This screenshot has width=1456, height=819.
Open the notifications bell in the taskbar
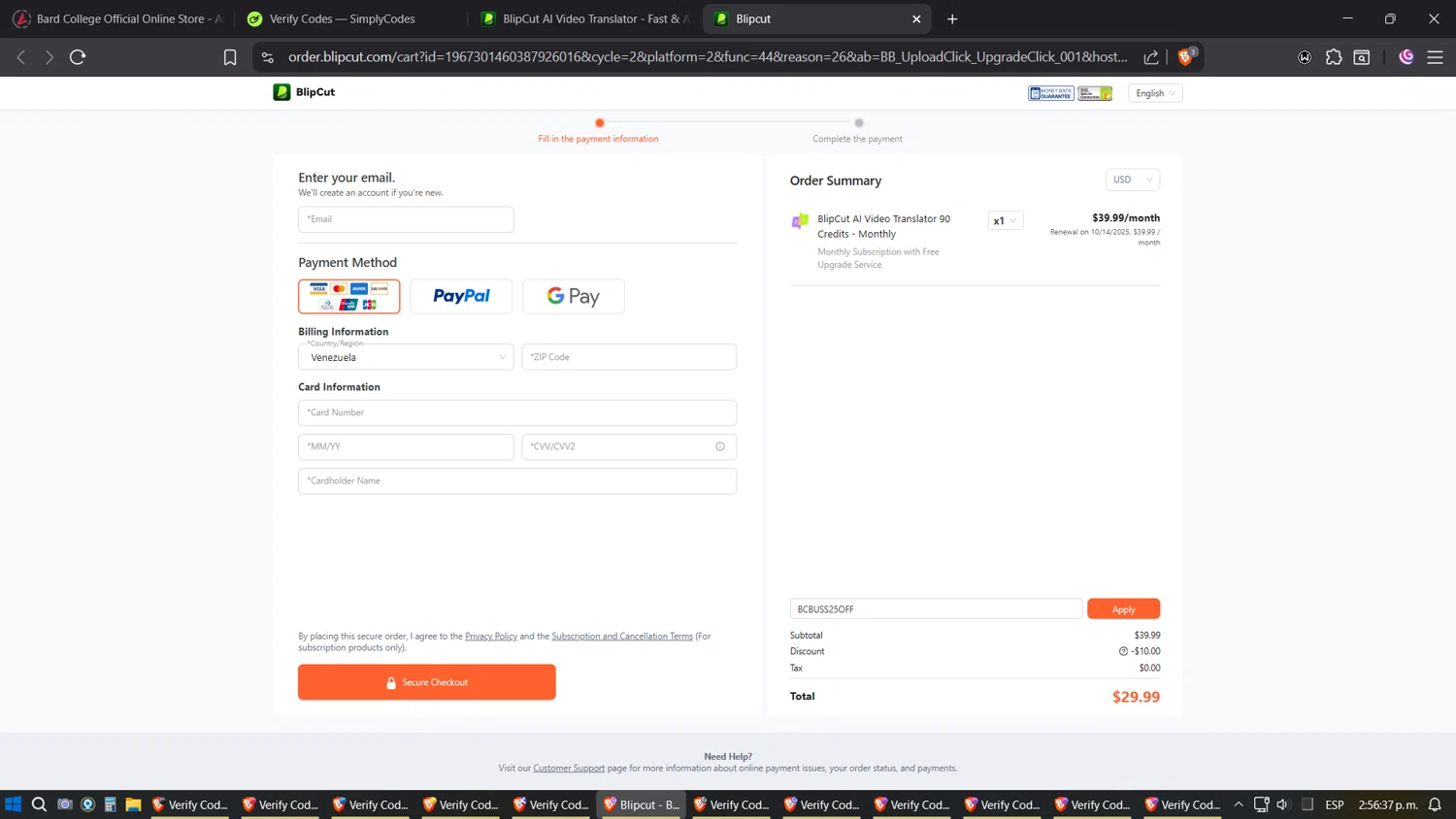(1435, 804)
